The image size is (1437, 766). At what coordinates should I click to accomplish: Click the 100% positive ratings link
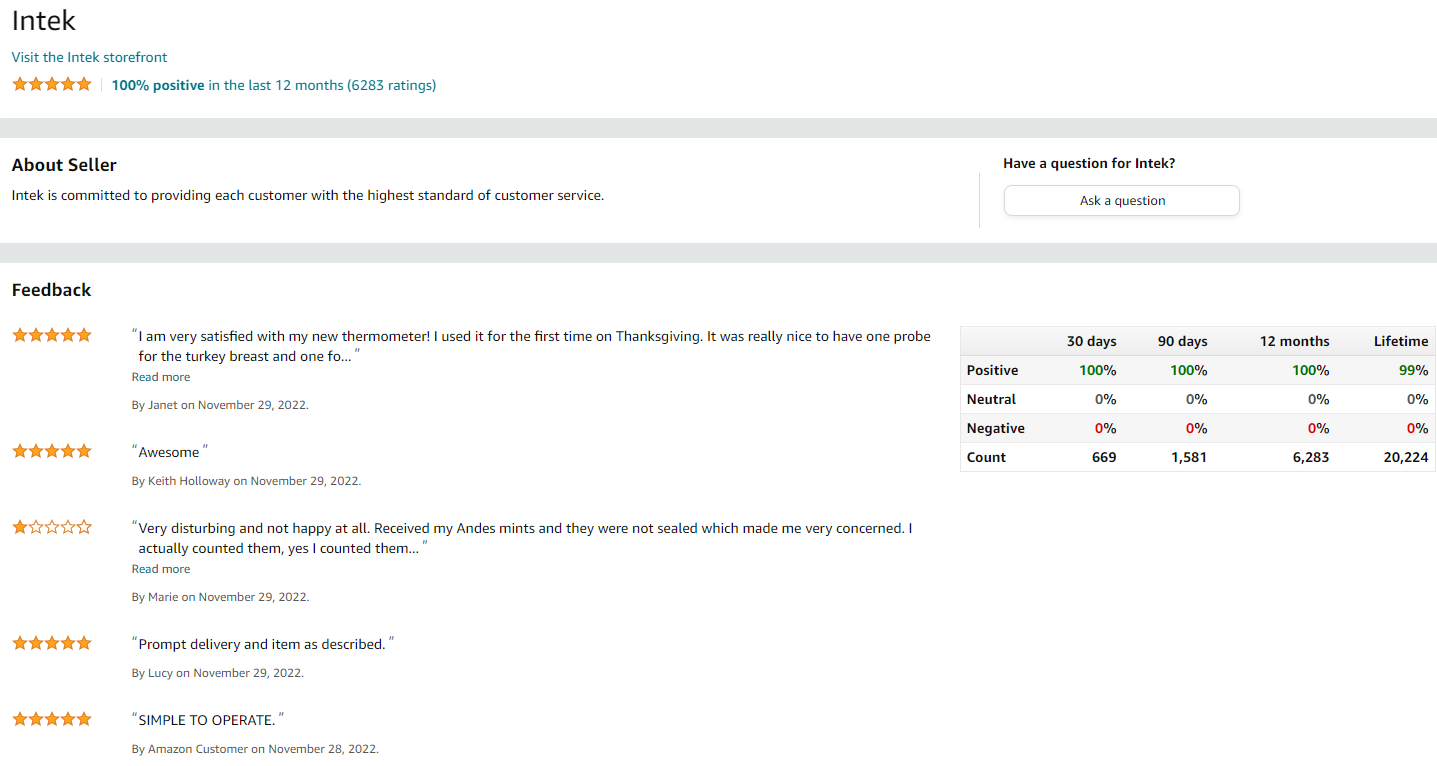tap(273, 85)
